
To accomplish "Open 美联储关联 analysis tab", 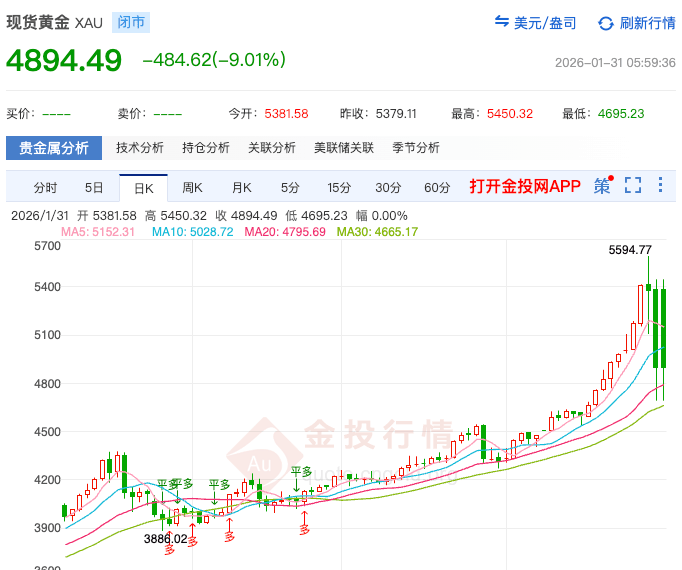I will point(344,148).
